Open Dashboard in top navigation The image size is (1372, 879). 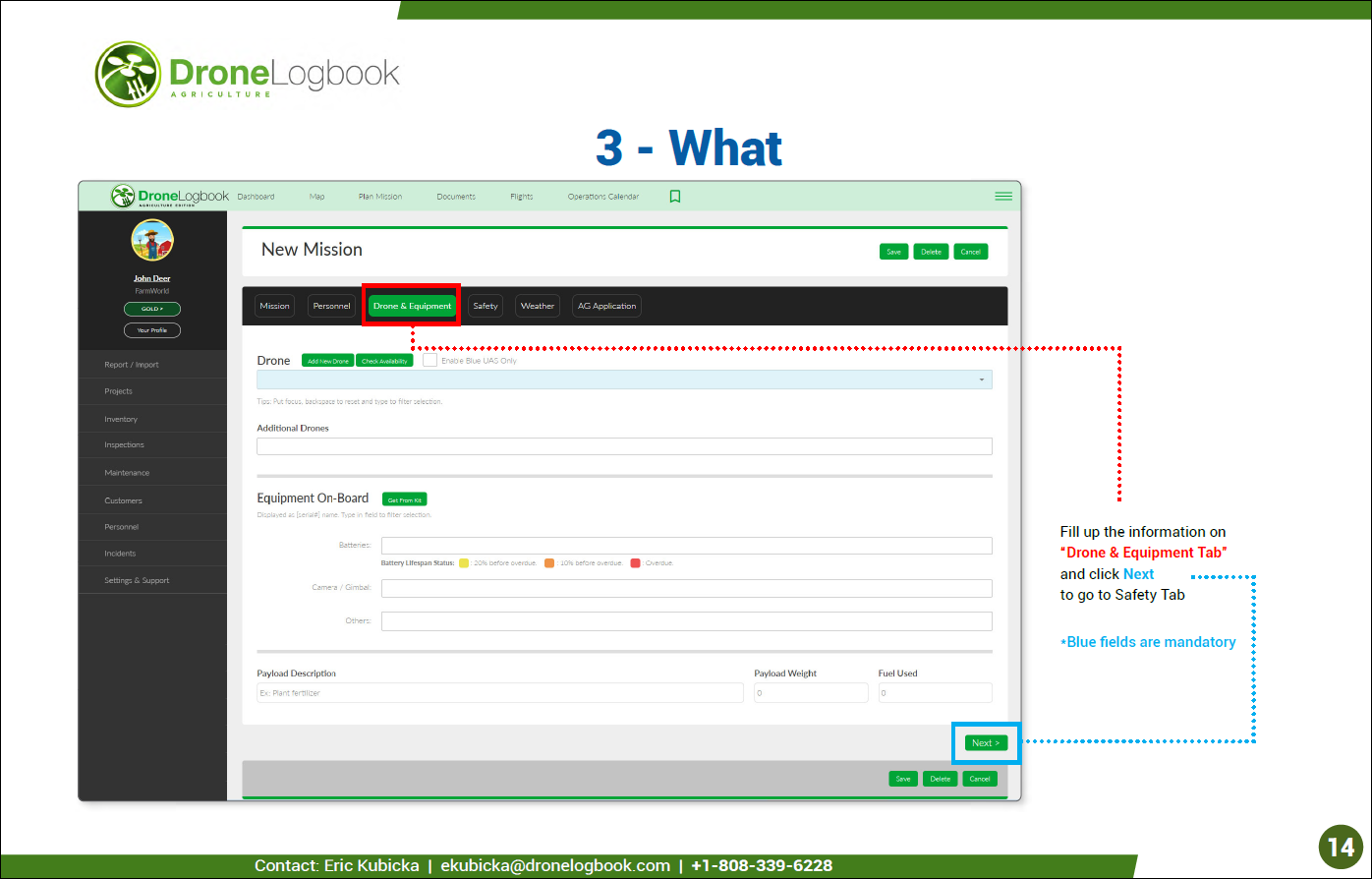(256, 197)
